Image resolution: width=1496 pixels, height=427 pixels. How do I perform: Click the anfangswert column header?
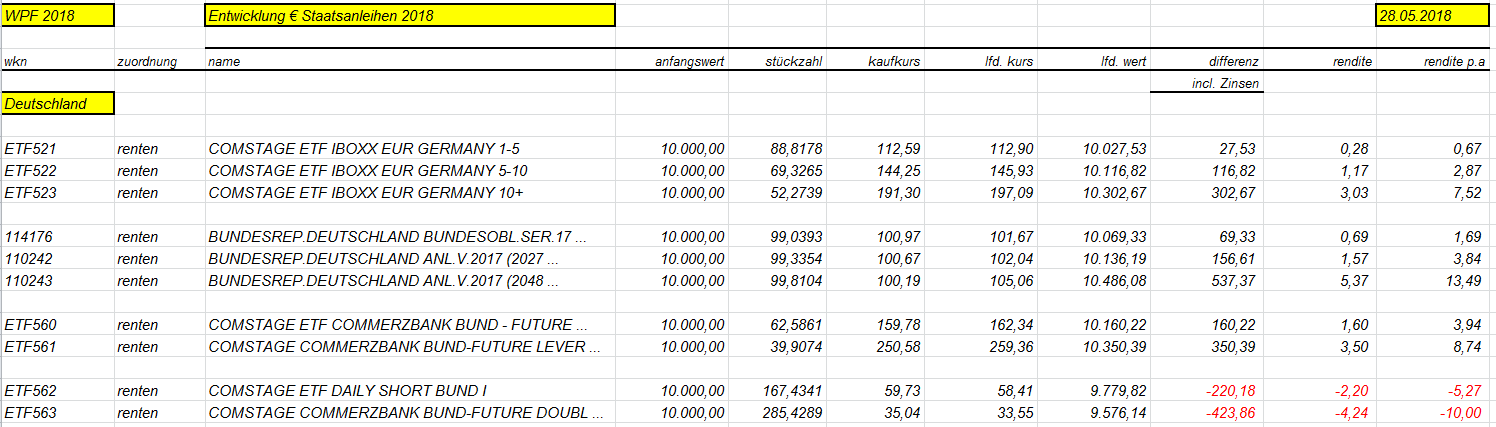(x=689, y=61)
